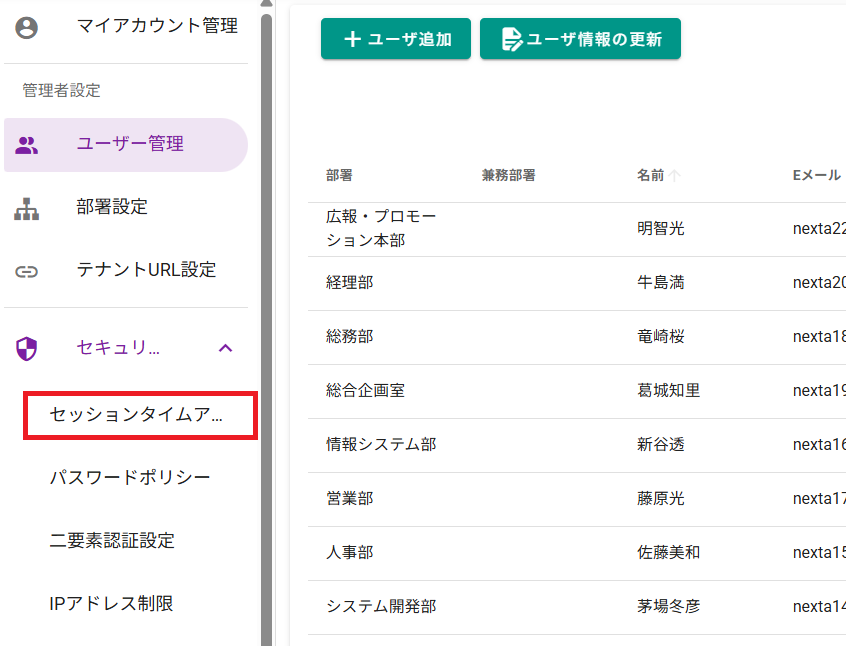Open 二要素認証設定 submenu item
This screenshot has width=846, height=646.
click(112, 540)
